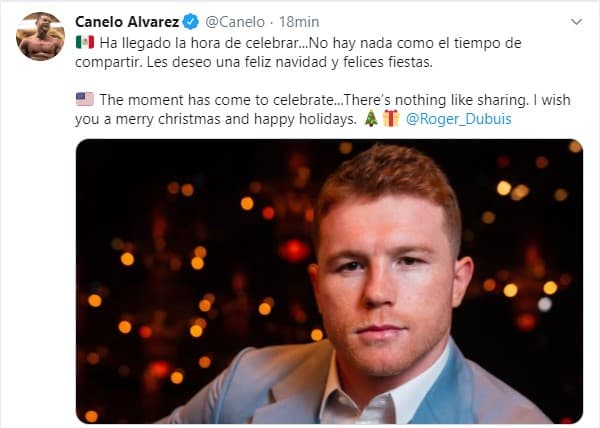Visit the @Roger_Dubuis mention link

tap(456, 118)
